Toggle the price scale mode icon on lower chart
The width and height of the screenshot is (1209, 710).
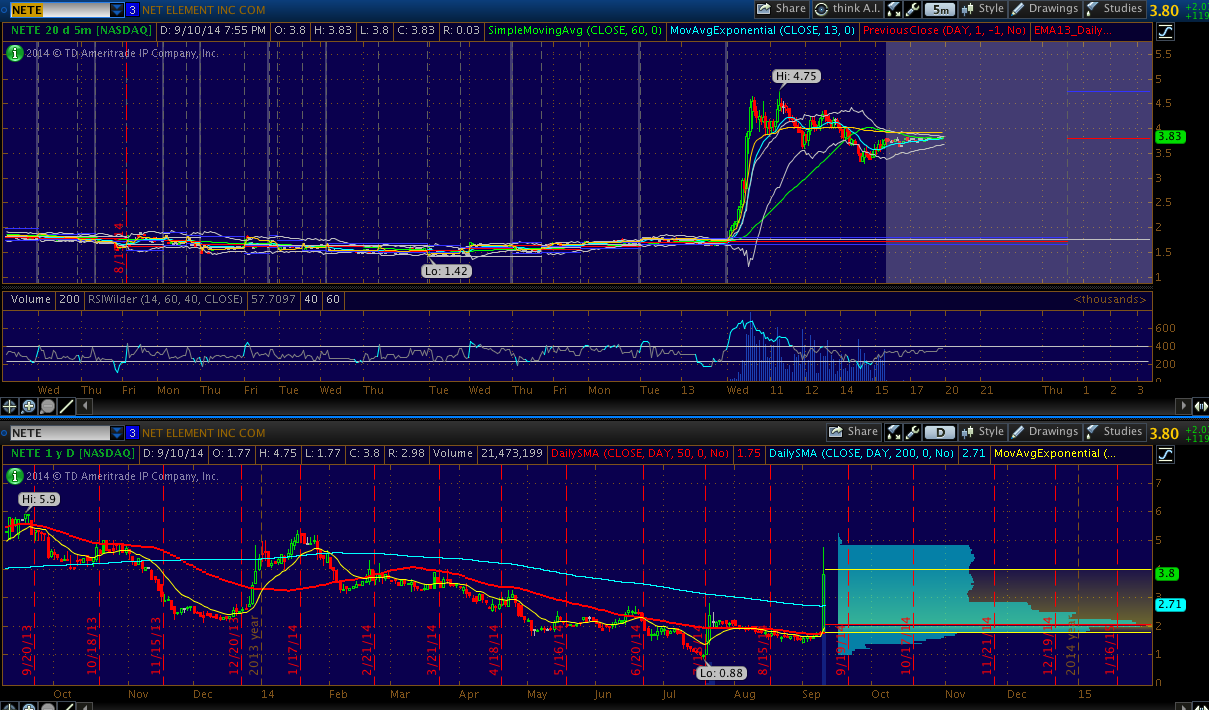coord(1165,454)
